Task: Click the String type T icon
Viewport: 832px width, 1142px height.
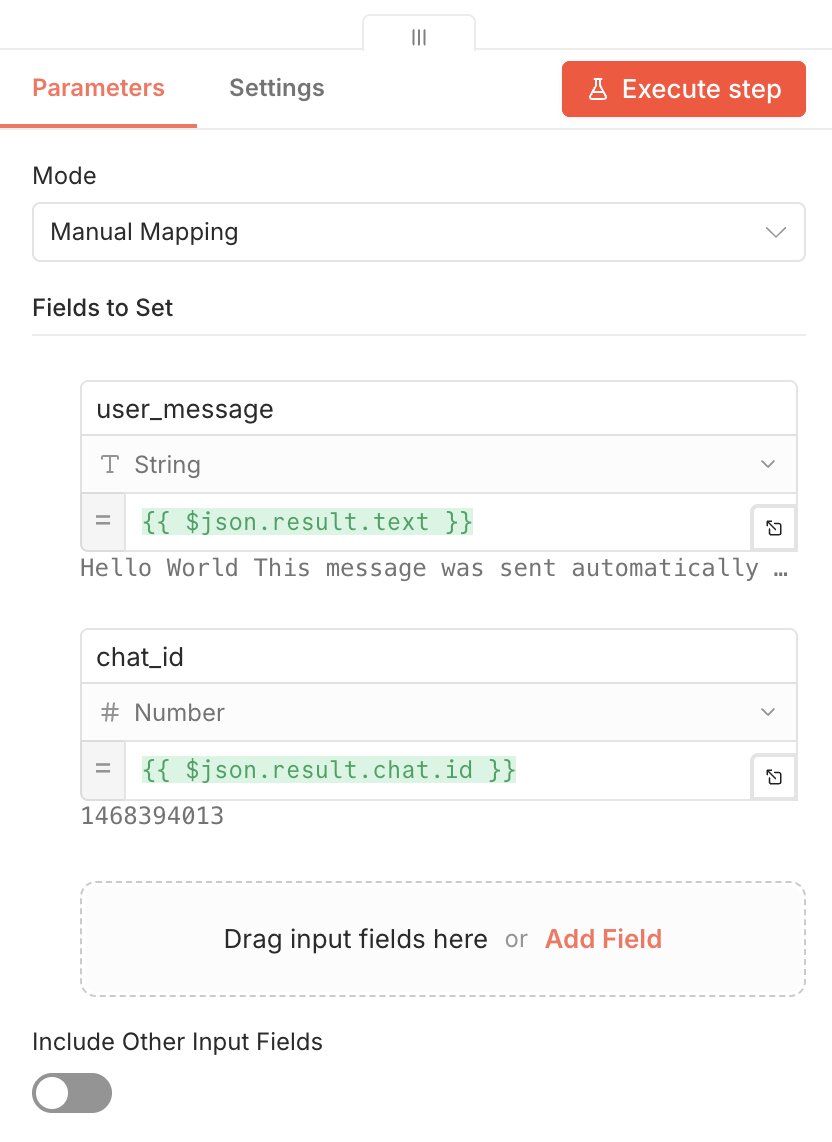Action: click(x=110, y=464)
